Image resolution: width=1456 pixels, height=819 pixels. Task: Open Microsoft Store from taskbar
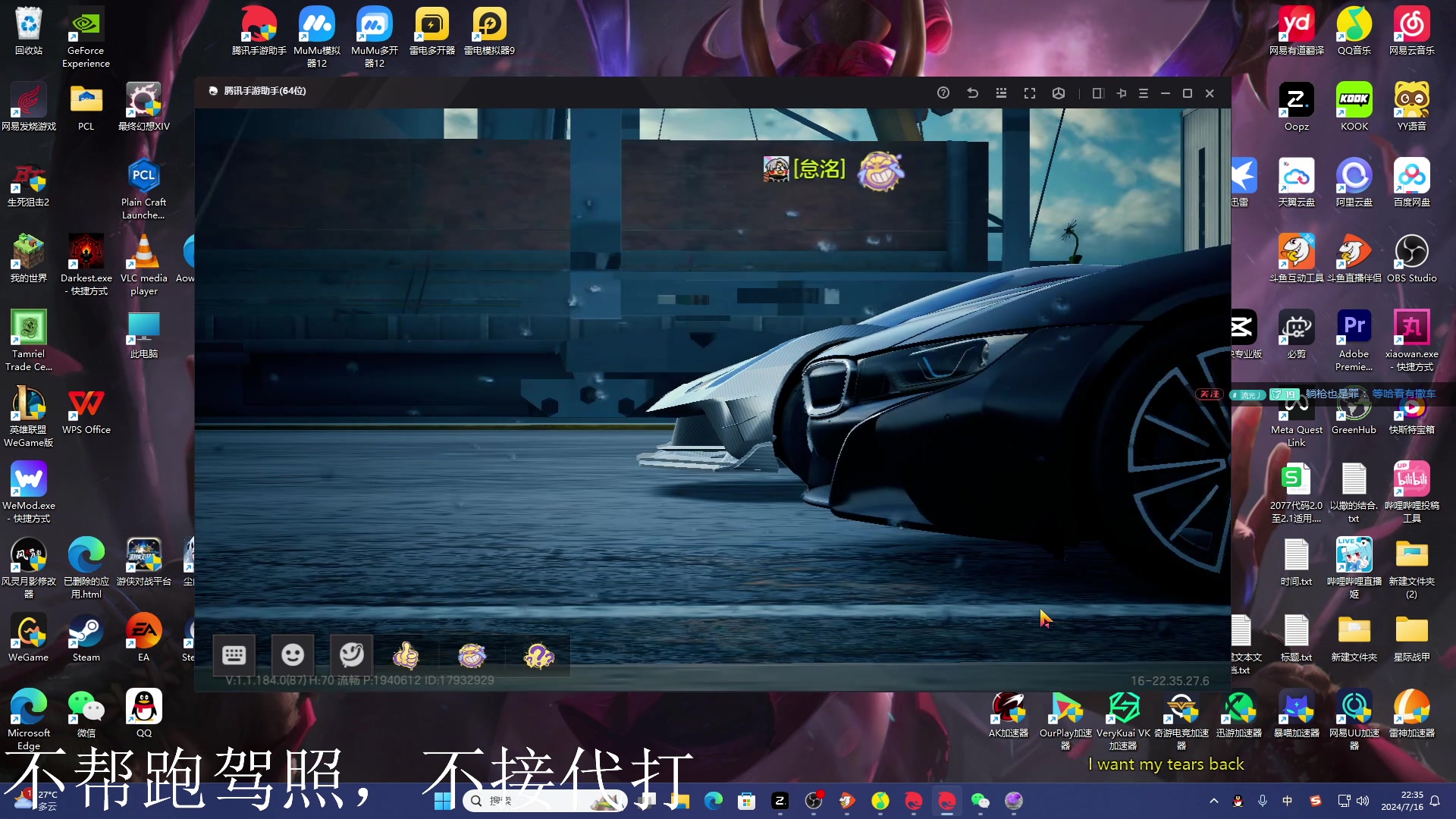point(746,801)
